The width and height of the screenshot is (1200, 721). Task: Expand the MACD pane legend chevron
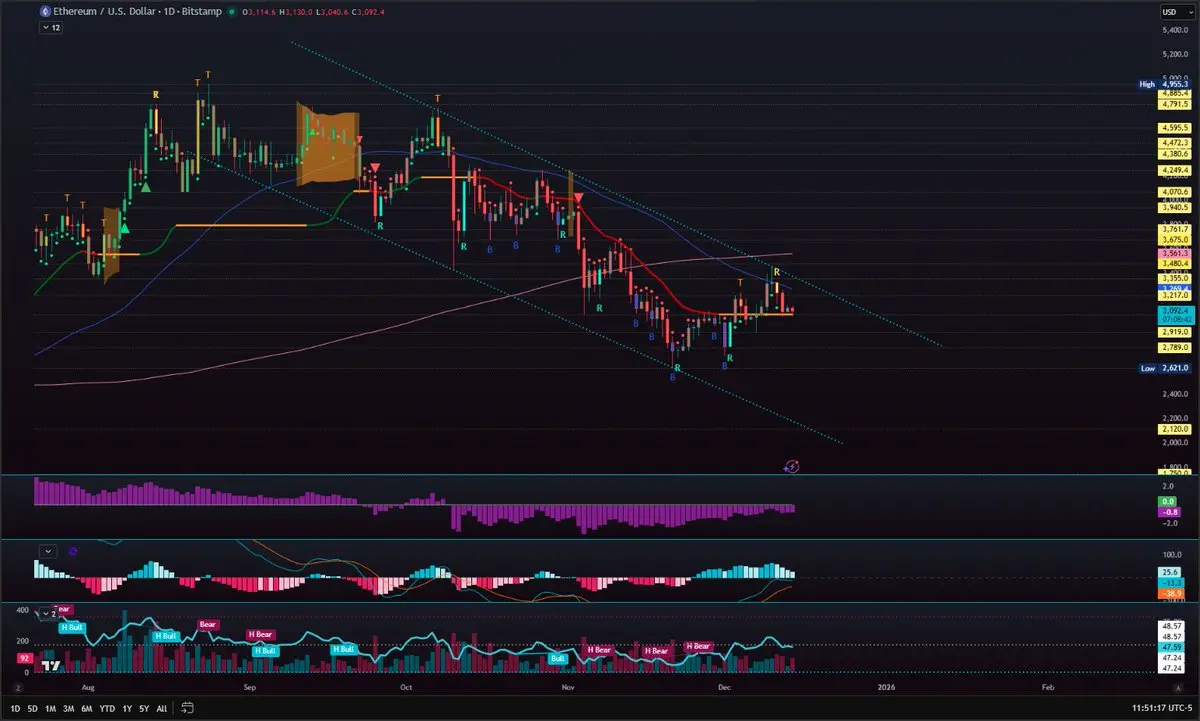coord(47,550)
